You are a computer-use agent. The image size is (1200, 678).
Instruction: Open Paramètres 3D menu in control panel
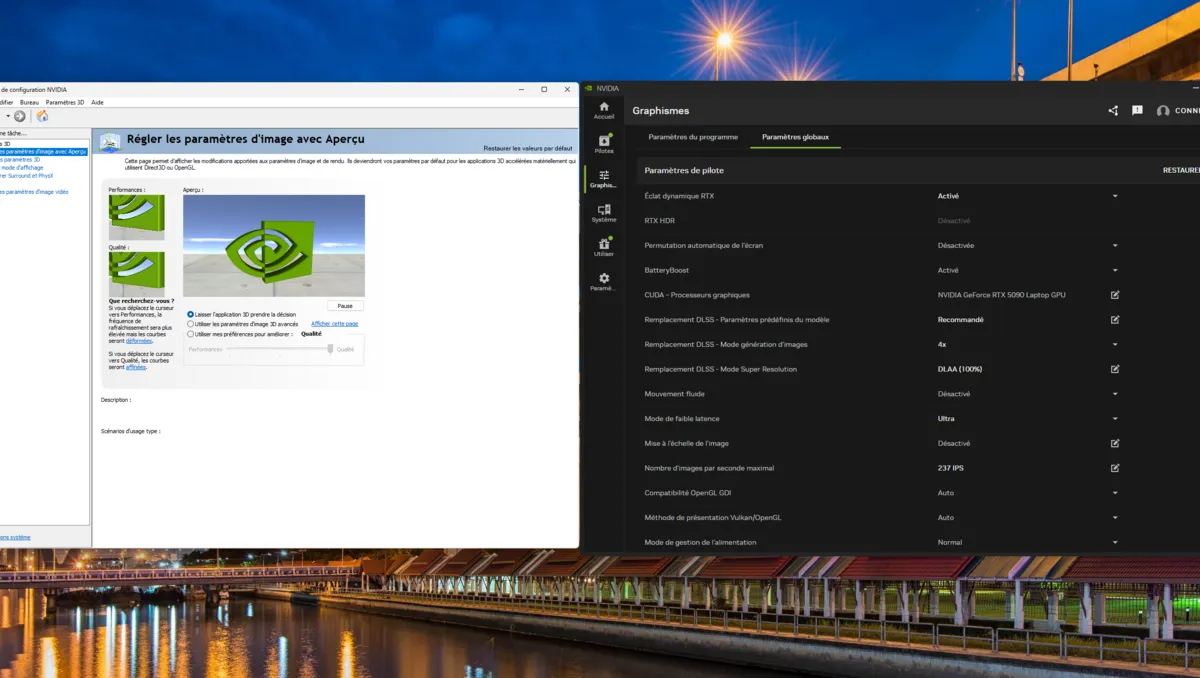[x=65, y=102]
